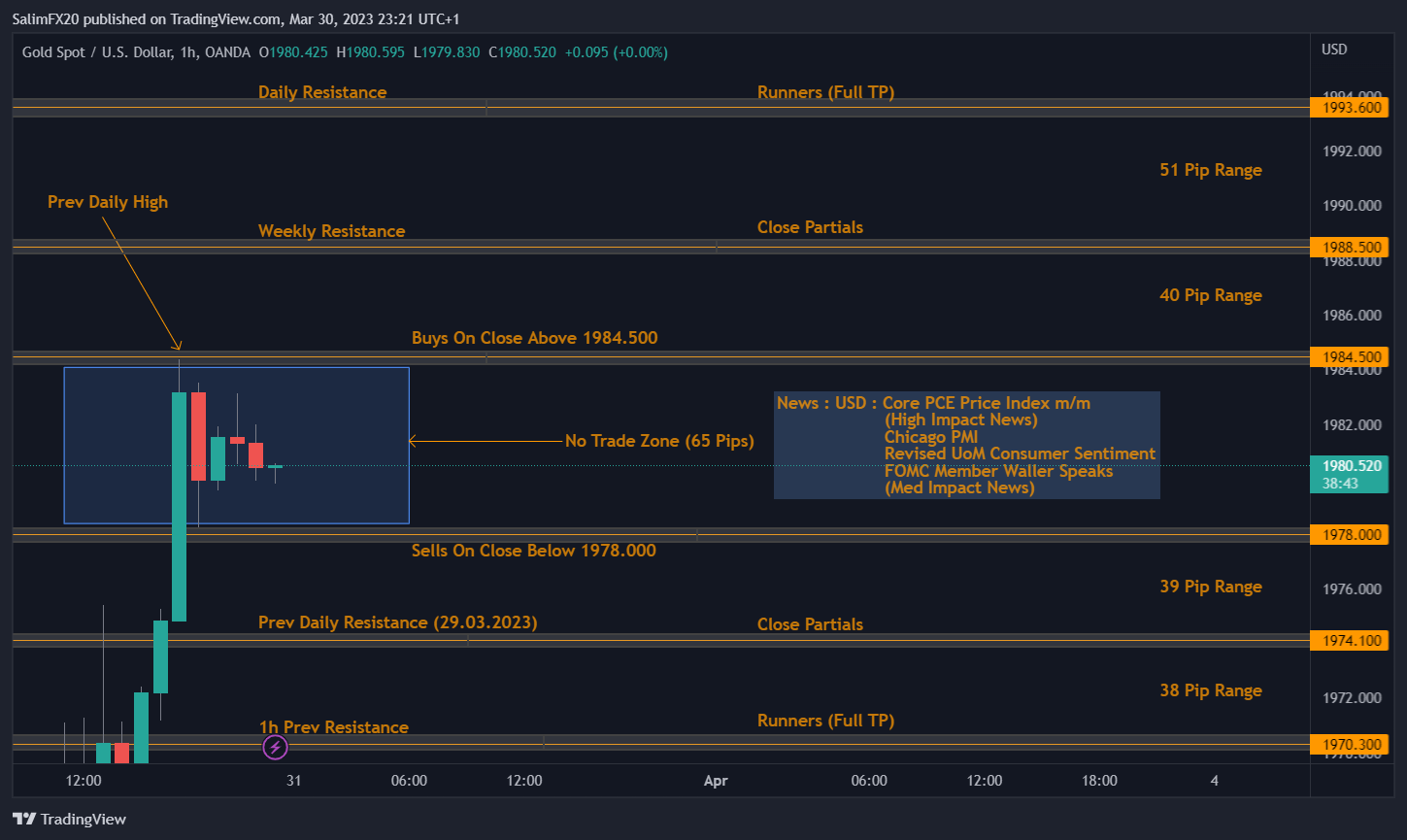Click the Apr date on time axis
This screenshot has height=840, width=1407.
click(715, 781)
